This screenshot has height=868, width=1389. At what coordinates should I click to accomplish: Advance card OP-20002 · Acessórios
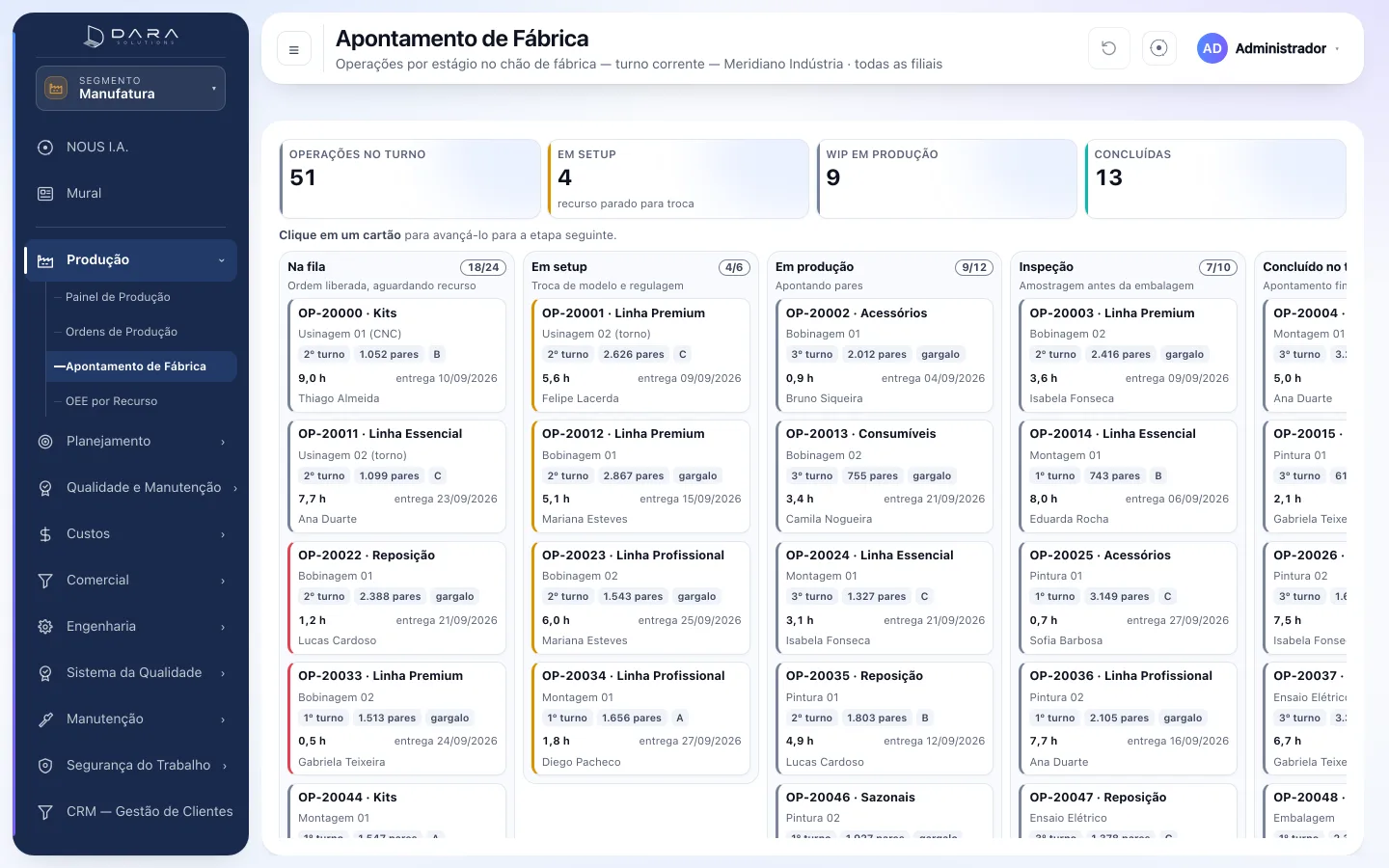pyautogui.click(x=885, y=355)
